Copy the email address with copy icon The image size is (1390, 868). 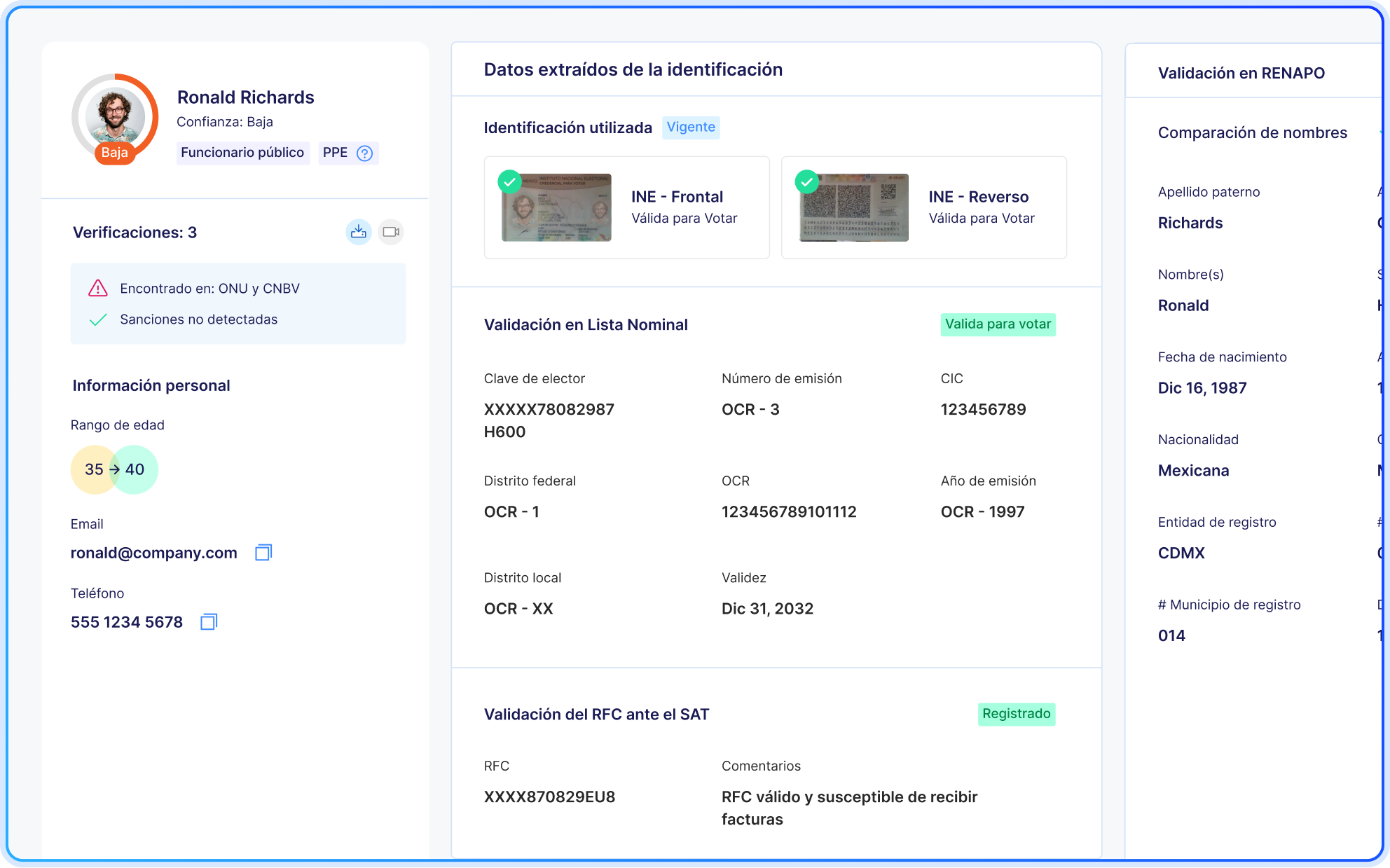click(x=263, y=553)
